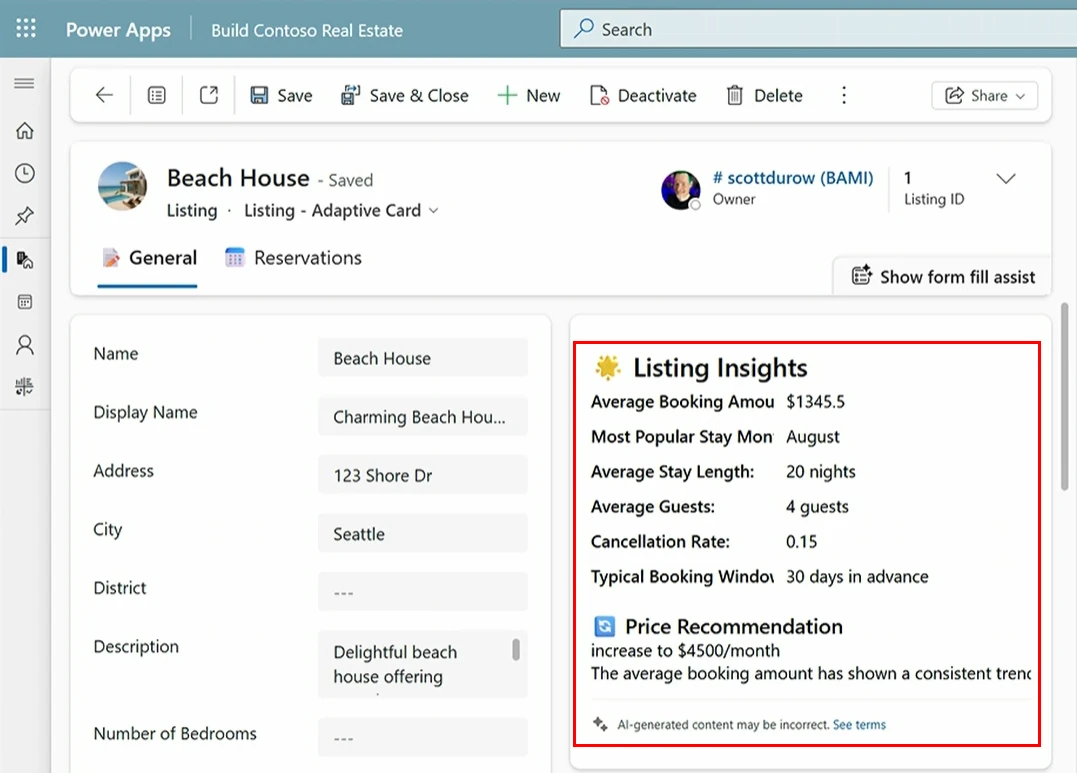Go back using the back arrow
The width and height of the screenshot is (1077, 773).
(x=104, y=96)
